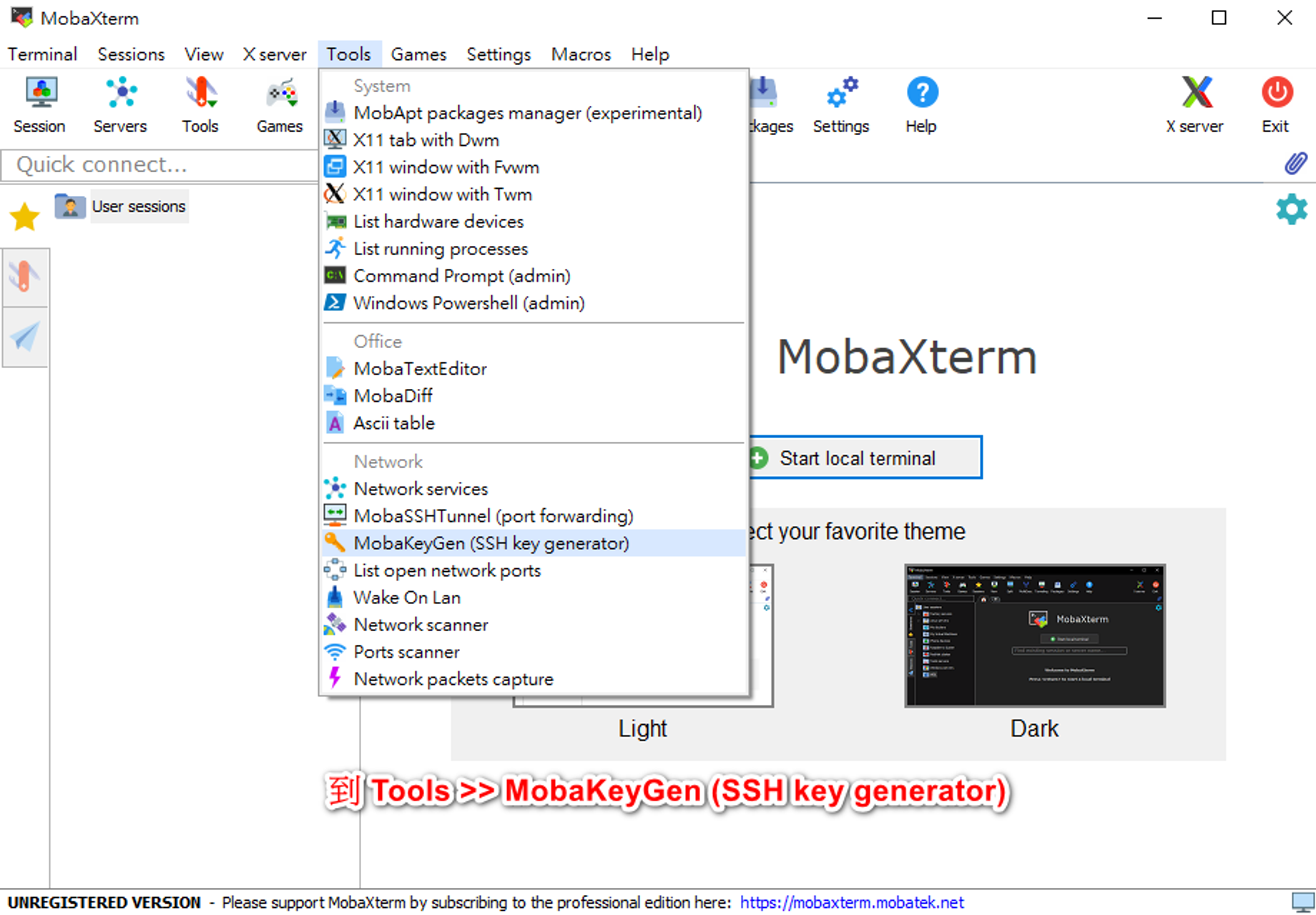Open the teal gear settings icon

(1292, 209)
